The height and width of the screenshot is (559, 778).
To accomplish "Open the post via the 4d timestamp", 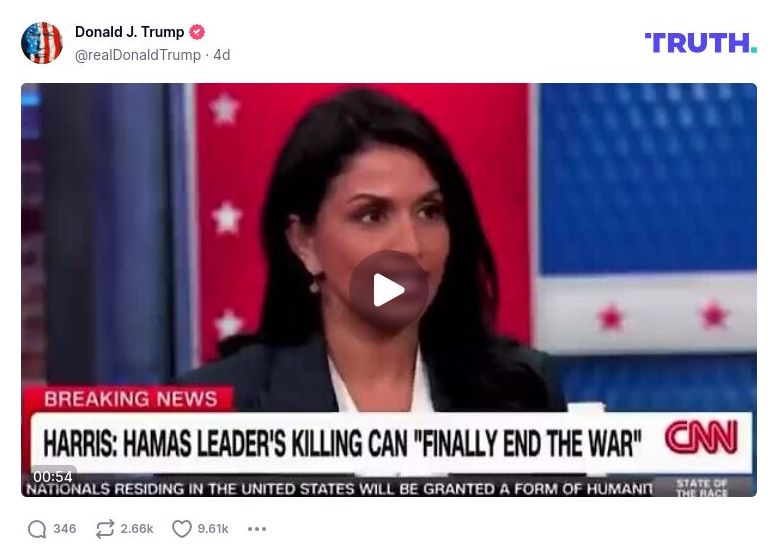I will coord(222,55).
